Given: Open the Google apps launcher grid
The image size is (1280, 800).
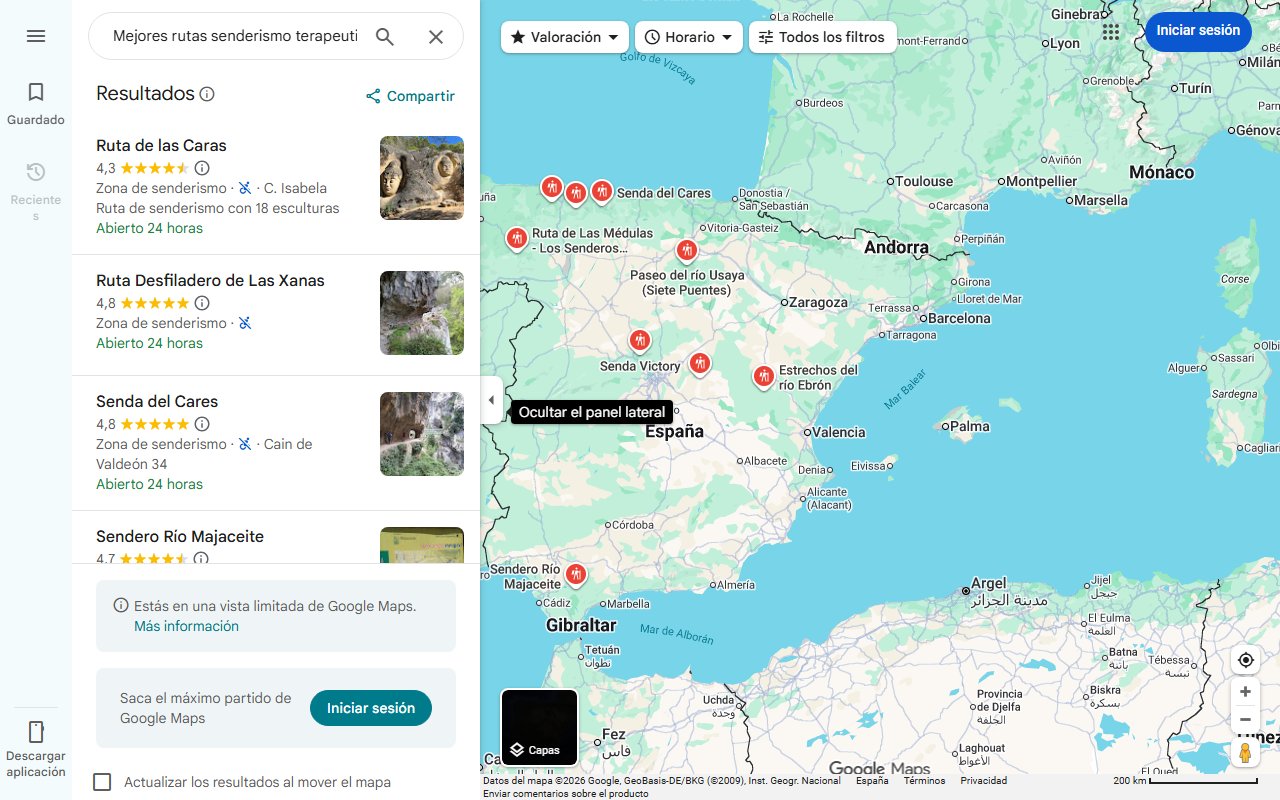Looking at the screenshot, I should 1110,32.
